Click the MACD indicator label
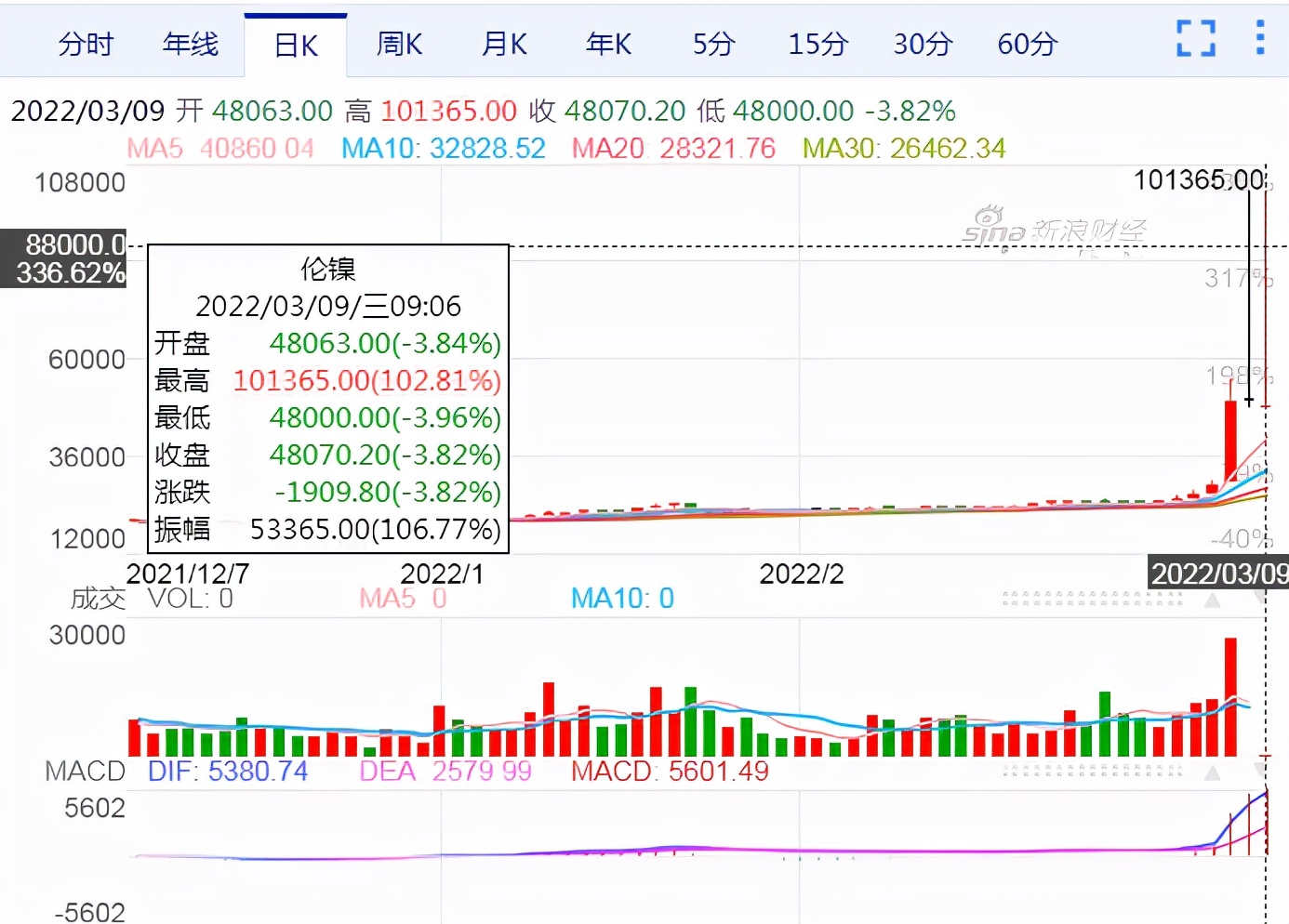This screenshot has height=924, width=1289. pyautogui.click(x=84, y=771)
